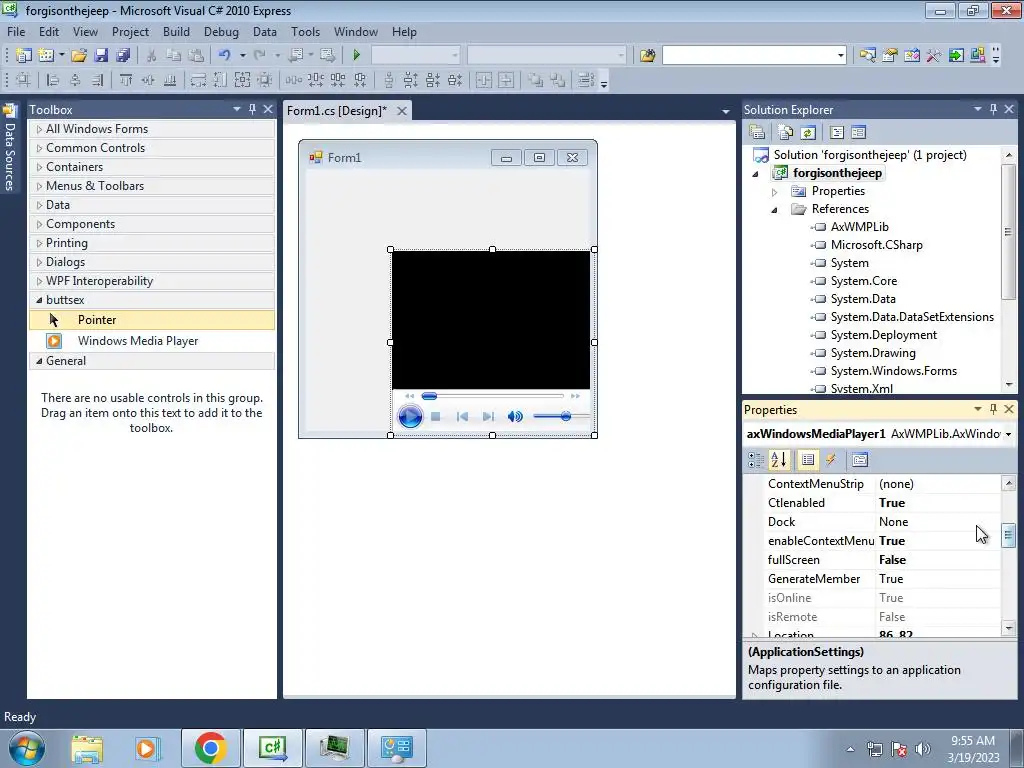Start debugging with the green play icon
This screenshot has width=1024, height=768.
tap(357, 56)
